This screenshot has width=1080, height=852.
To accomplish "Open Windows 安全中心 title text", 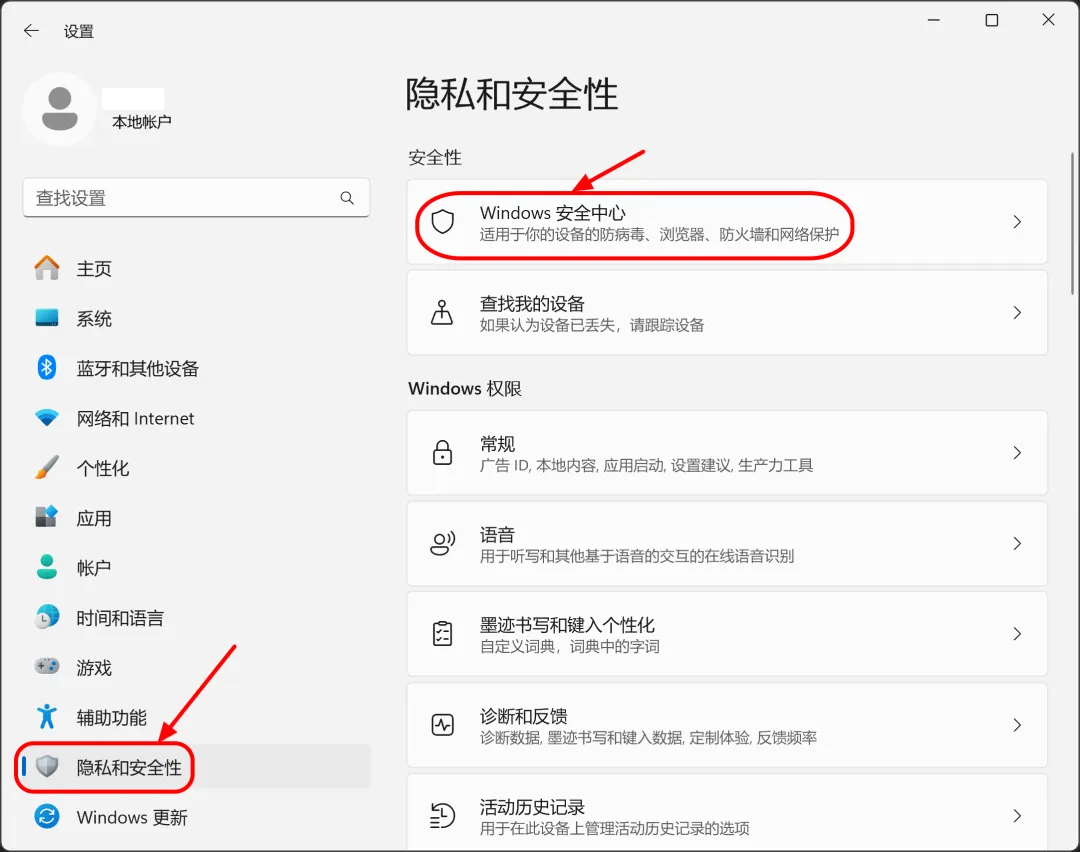I will [552, 213].
